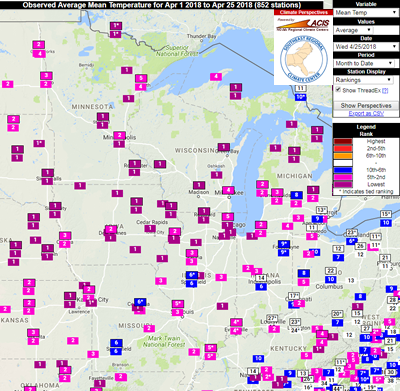Click the Show Perspectives button
Image resolution: width=400 pixels, height=391 pixels.
(x=366, y=106)
